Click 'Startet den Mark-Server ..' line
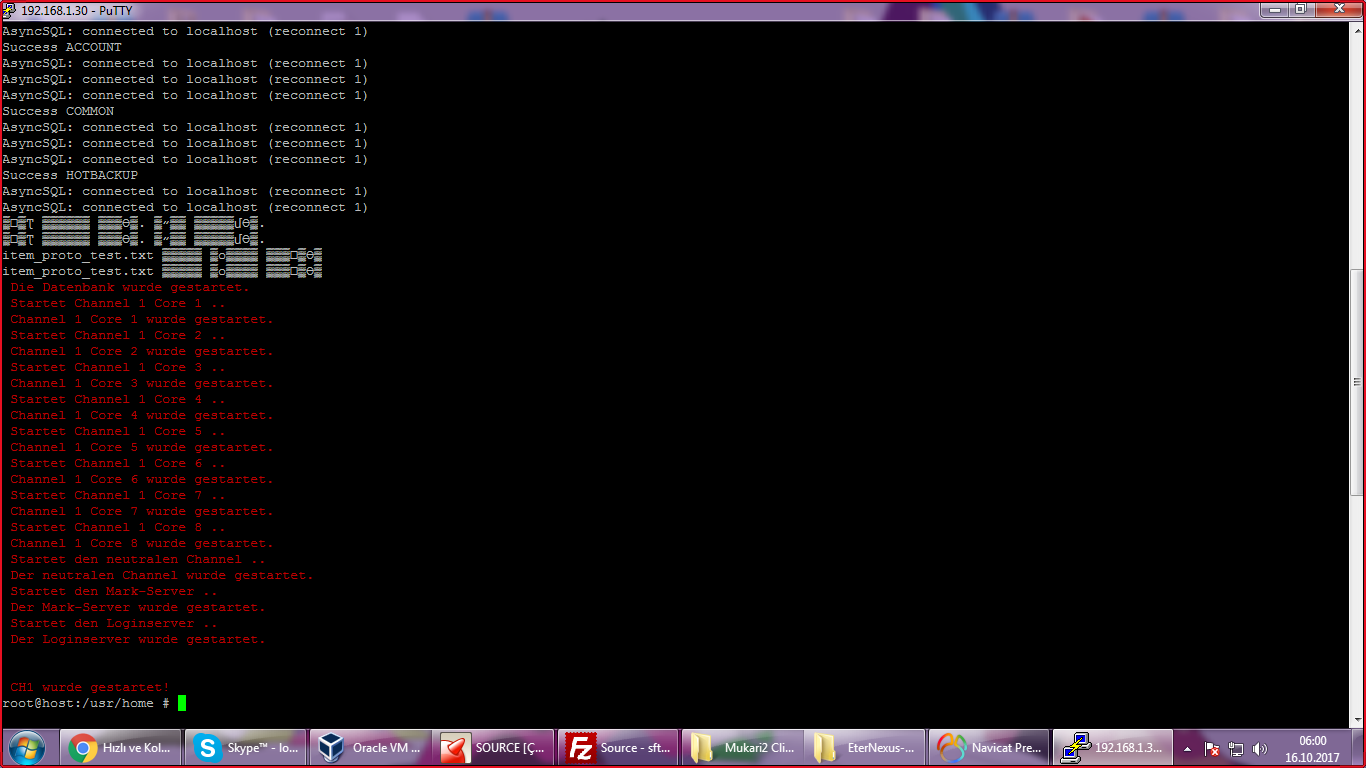The height and width of the screenshot is (768, 1366). pyautogui.click(x=114, y=591)
